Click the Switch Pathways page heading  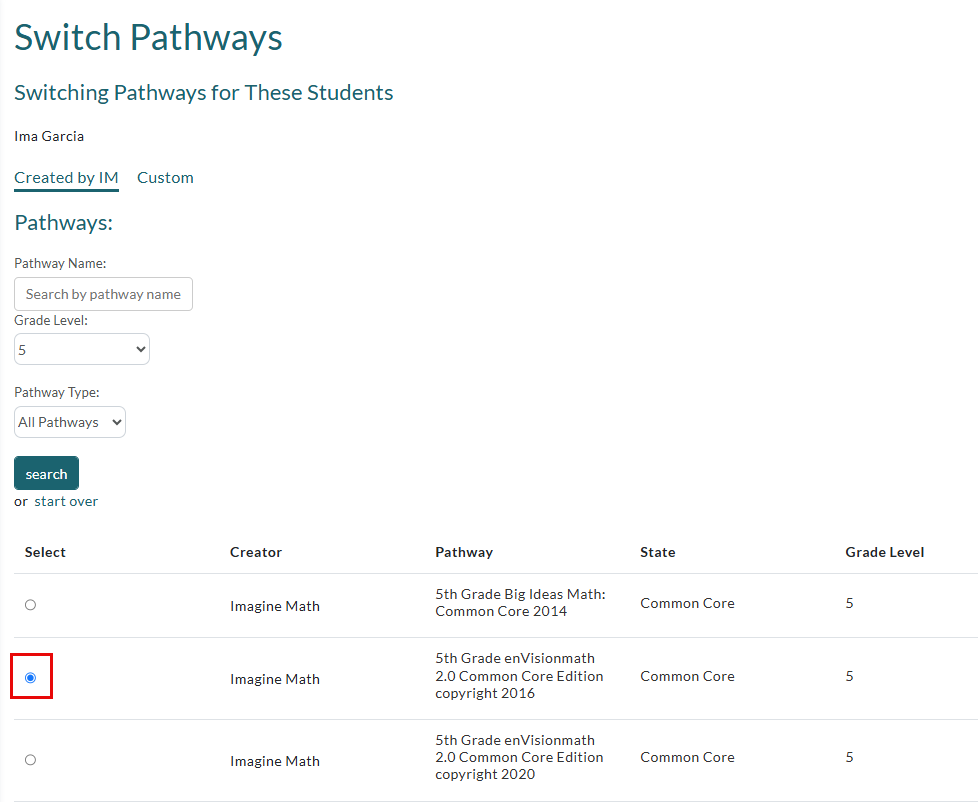[x=148, y=37]
